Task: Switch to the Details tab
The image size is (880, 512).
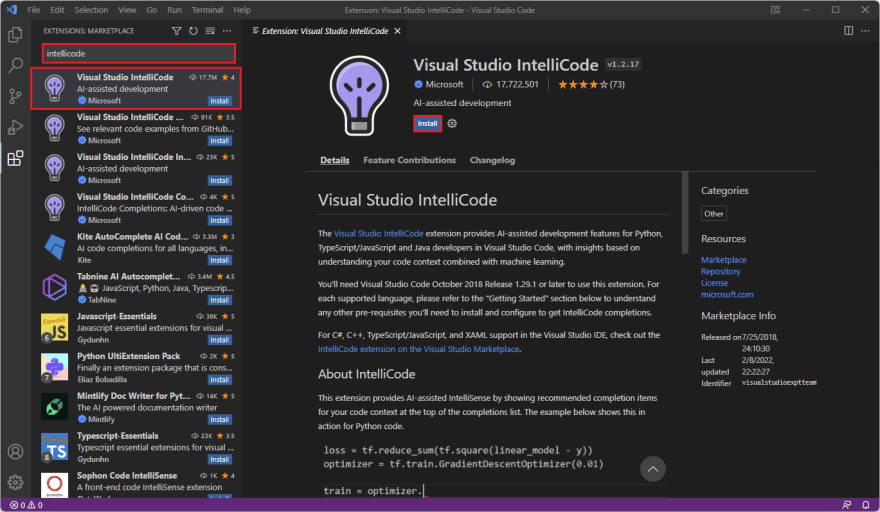Action: 334,160
